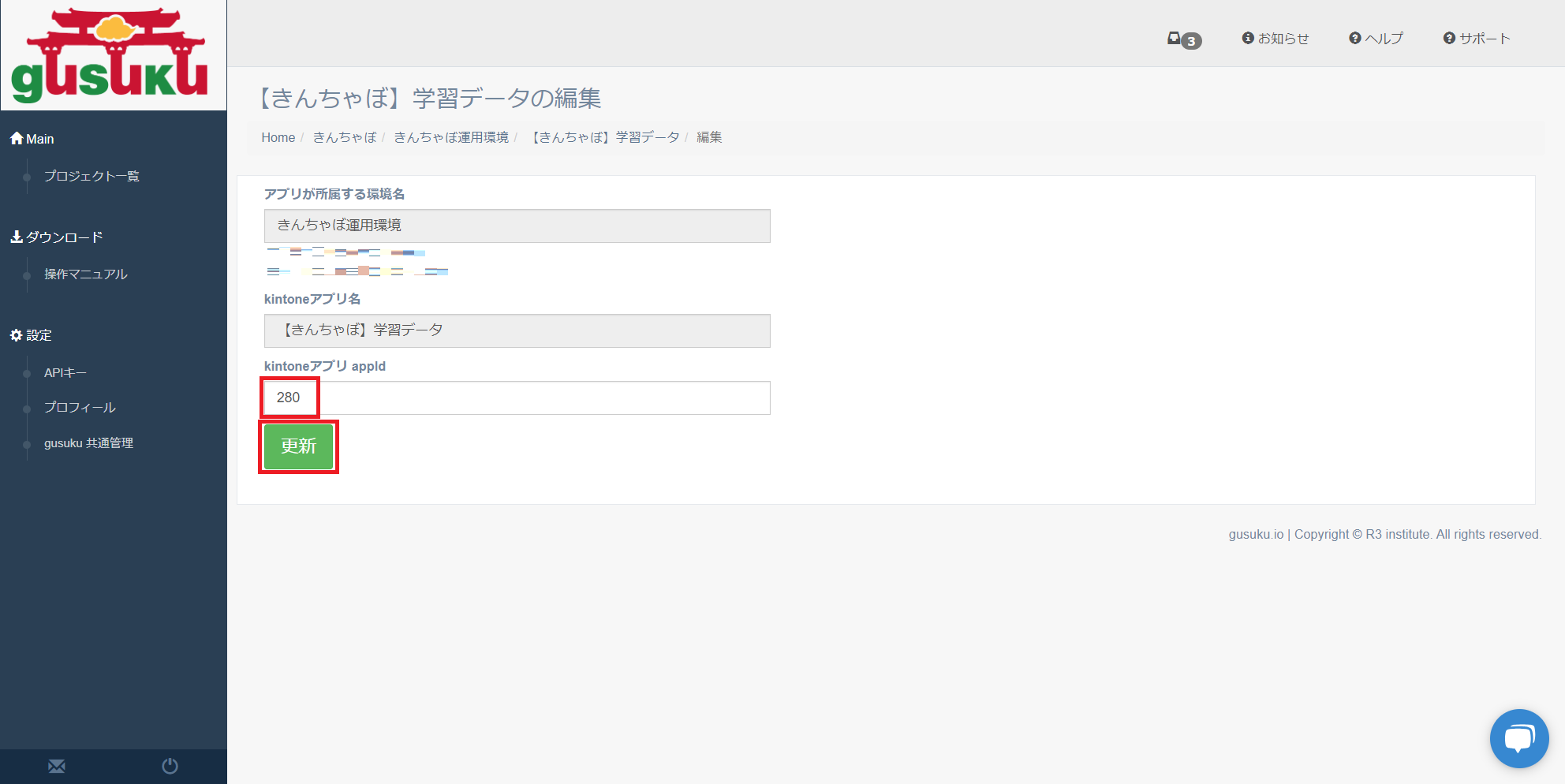Click the kintoneアプリ appId input field
Screen dimensions: 1565x784
click(517, 398)
